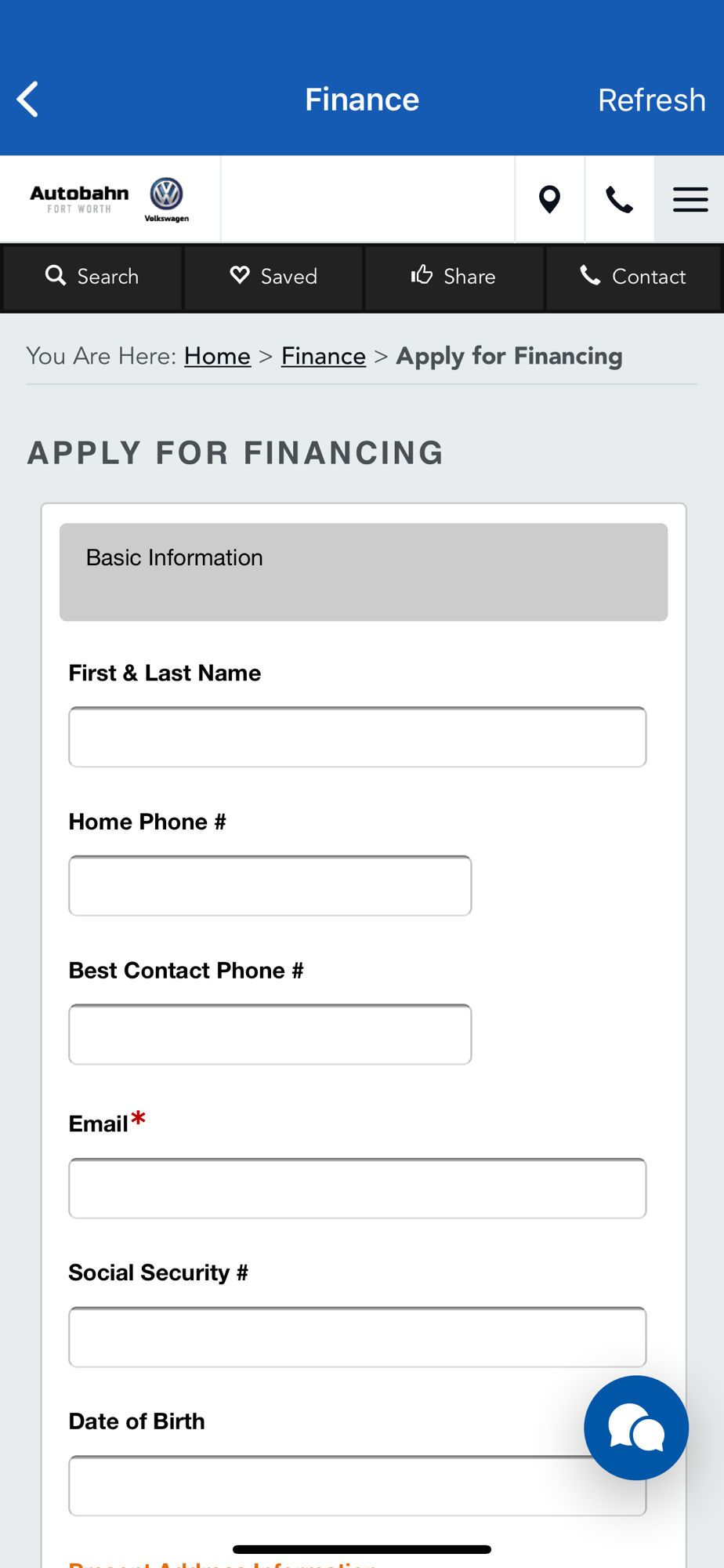Go to Finance breadcrumb link

[x=323, y=356]
